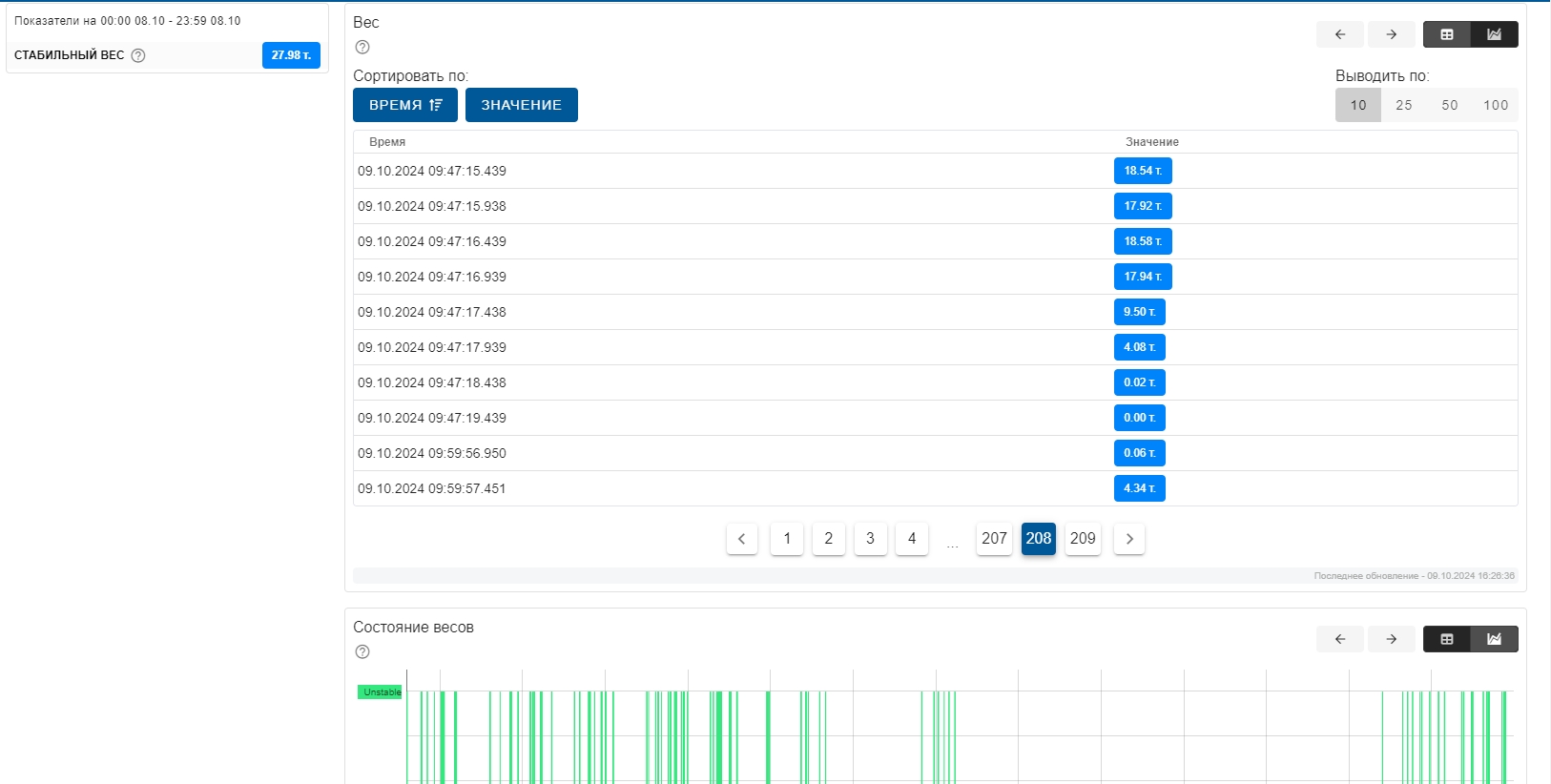
Task: Go to previous page chevron
Action: 742,539
